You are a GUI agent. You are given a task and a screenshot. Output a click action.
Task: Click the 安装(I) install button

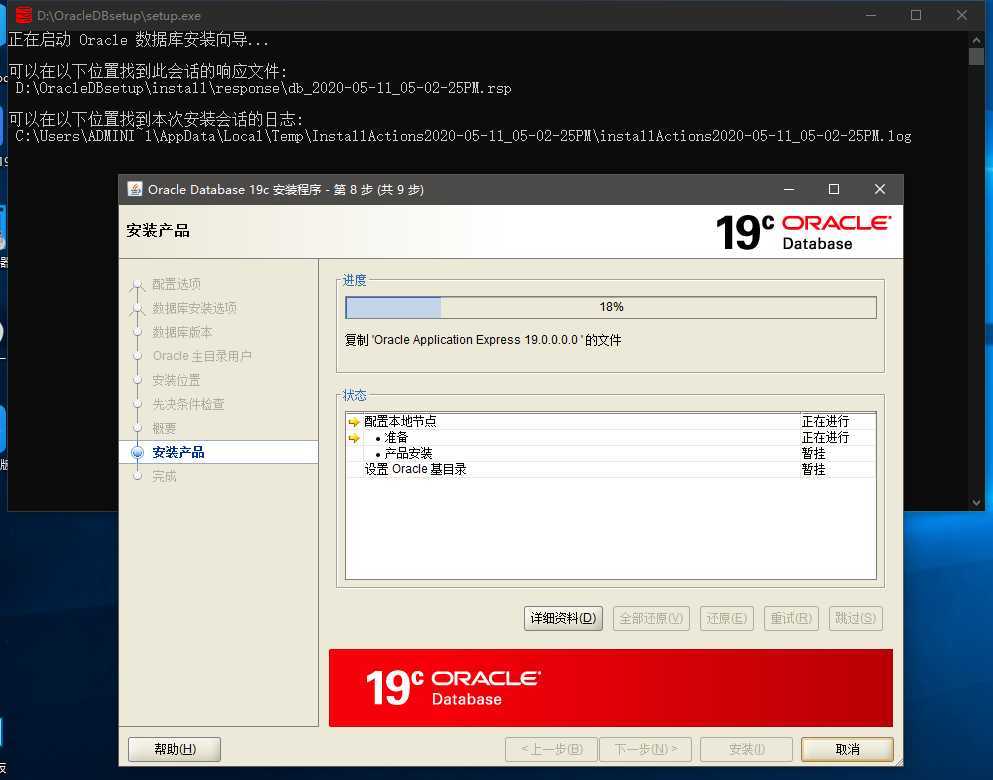click(x=747, y=749)
